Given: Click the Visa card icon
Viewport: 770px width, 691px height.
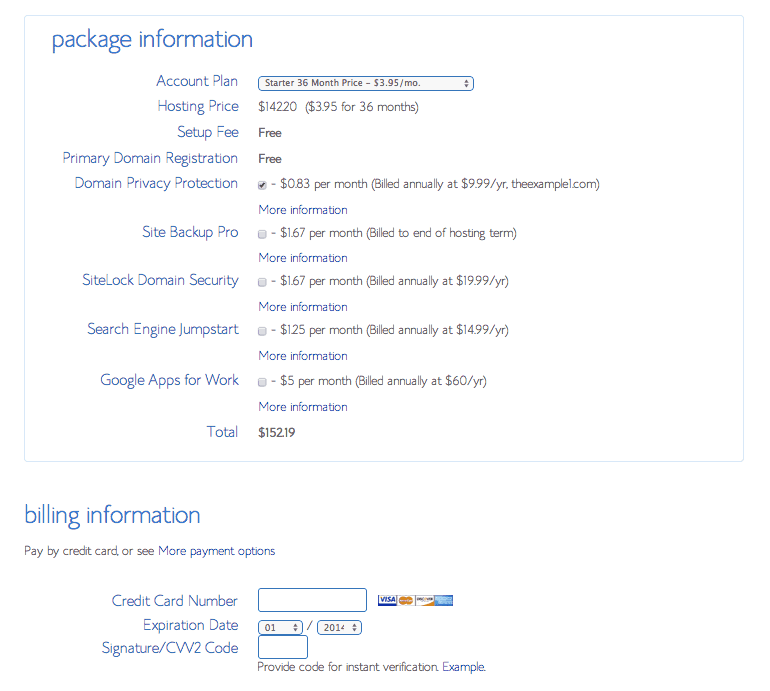Looking at the screenshot, I should click(387, 600).
